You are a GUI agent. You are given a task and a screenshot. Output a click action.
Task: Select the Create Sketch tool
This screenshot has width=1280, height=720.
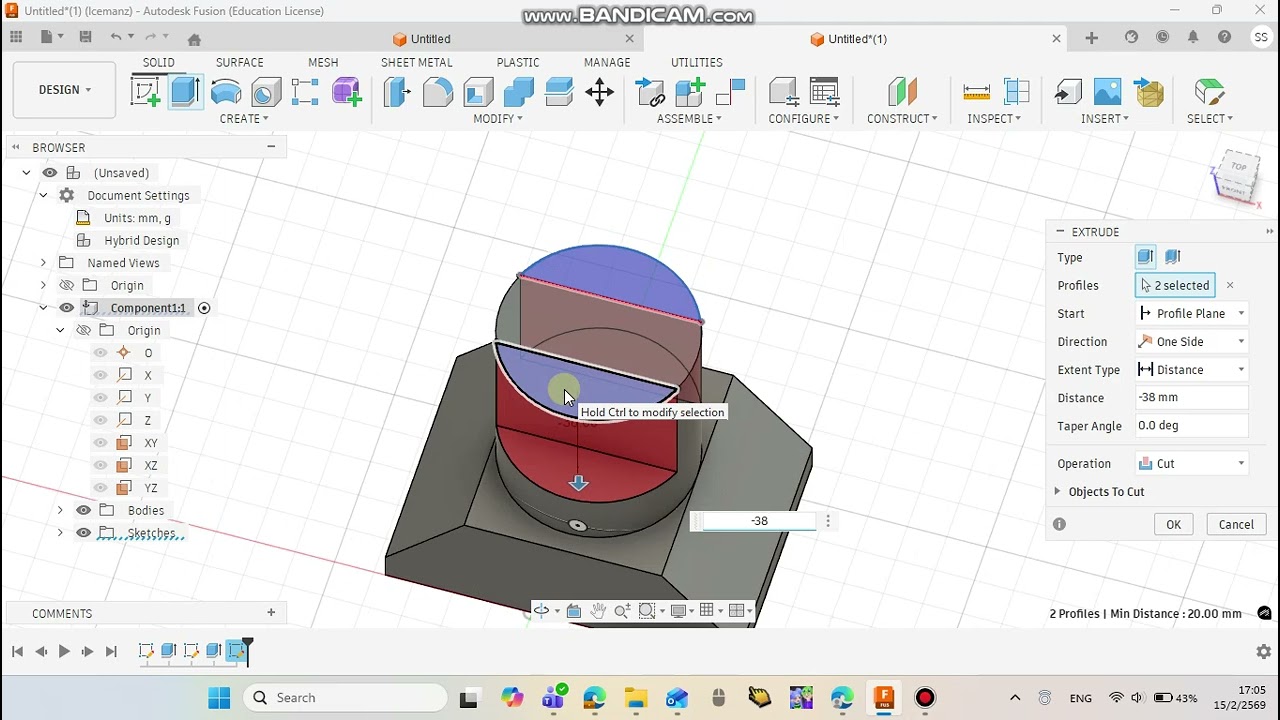[x=146, y=92]
